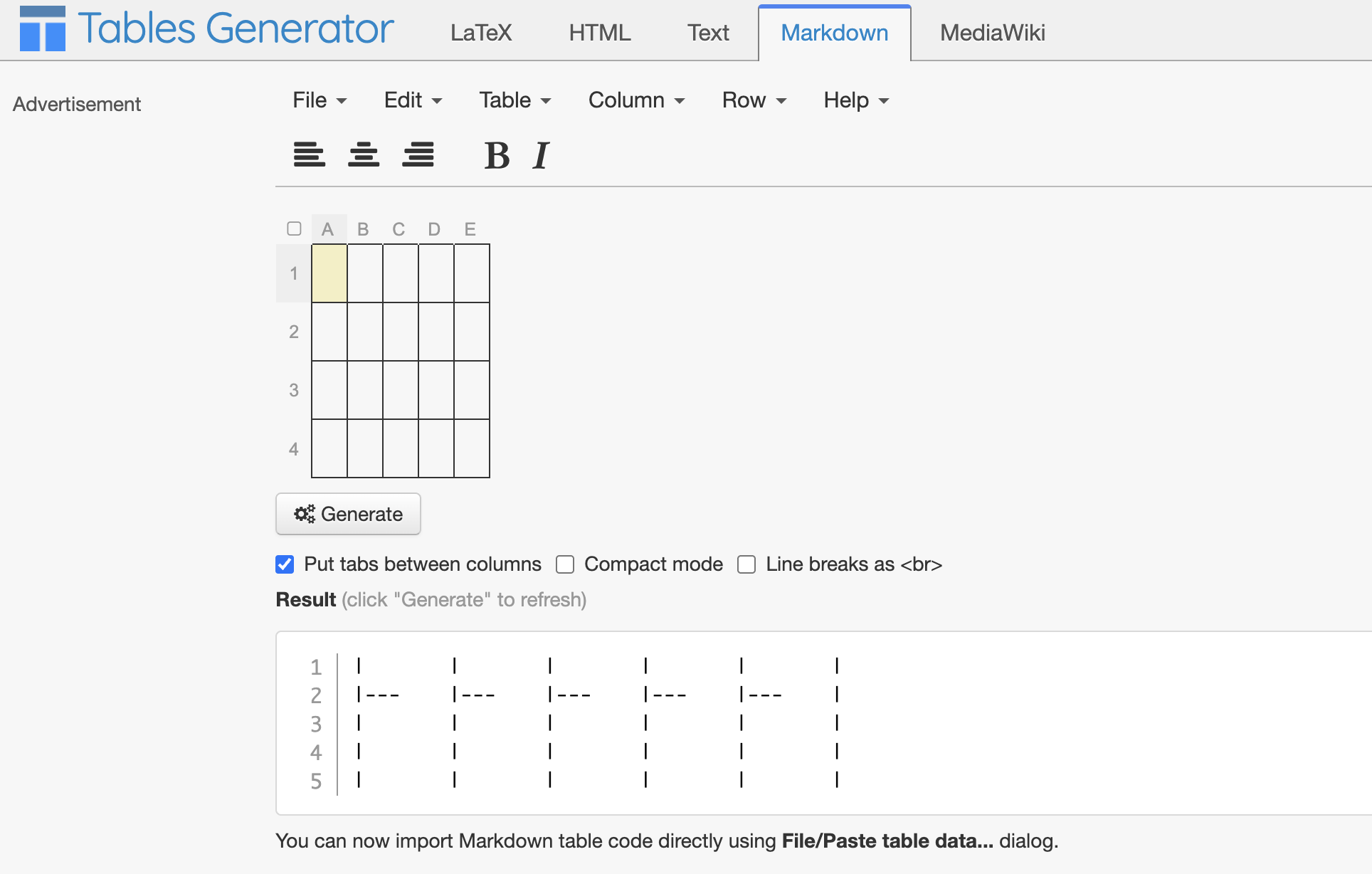
Task: Open the Column dropdown menu
Action: pyautogui.click(x=636, y=100)
